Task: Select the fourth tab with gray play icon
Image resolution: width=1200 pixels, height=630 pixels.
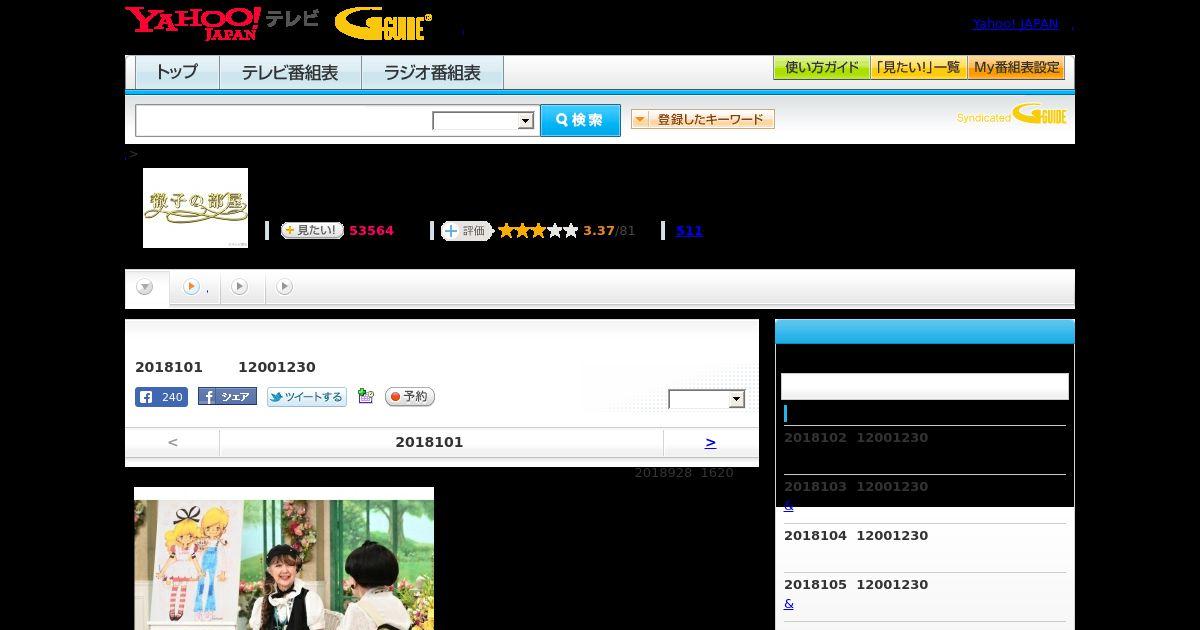Action: [285, 288]
